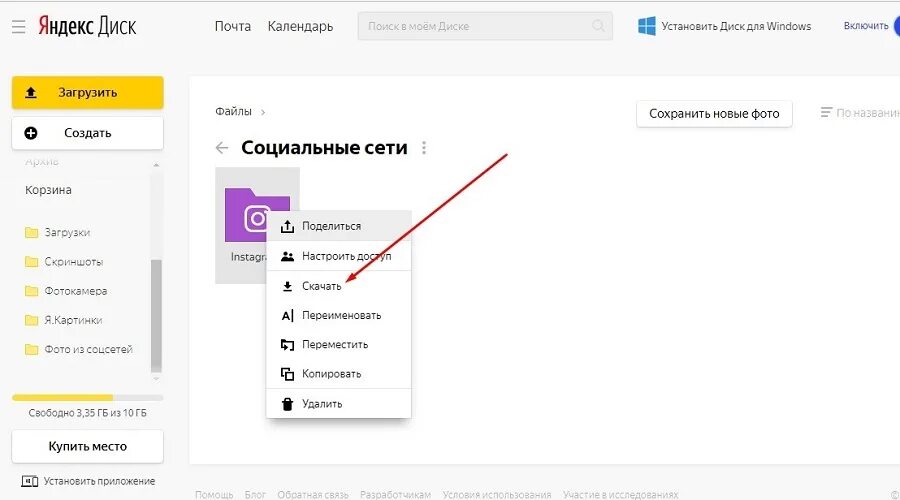Click the Windows logo icon

(x=647, y=26)
